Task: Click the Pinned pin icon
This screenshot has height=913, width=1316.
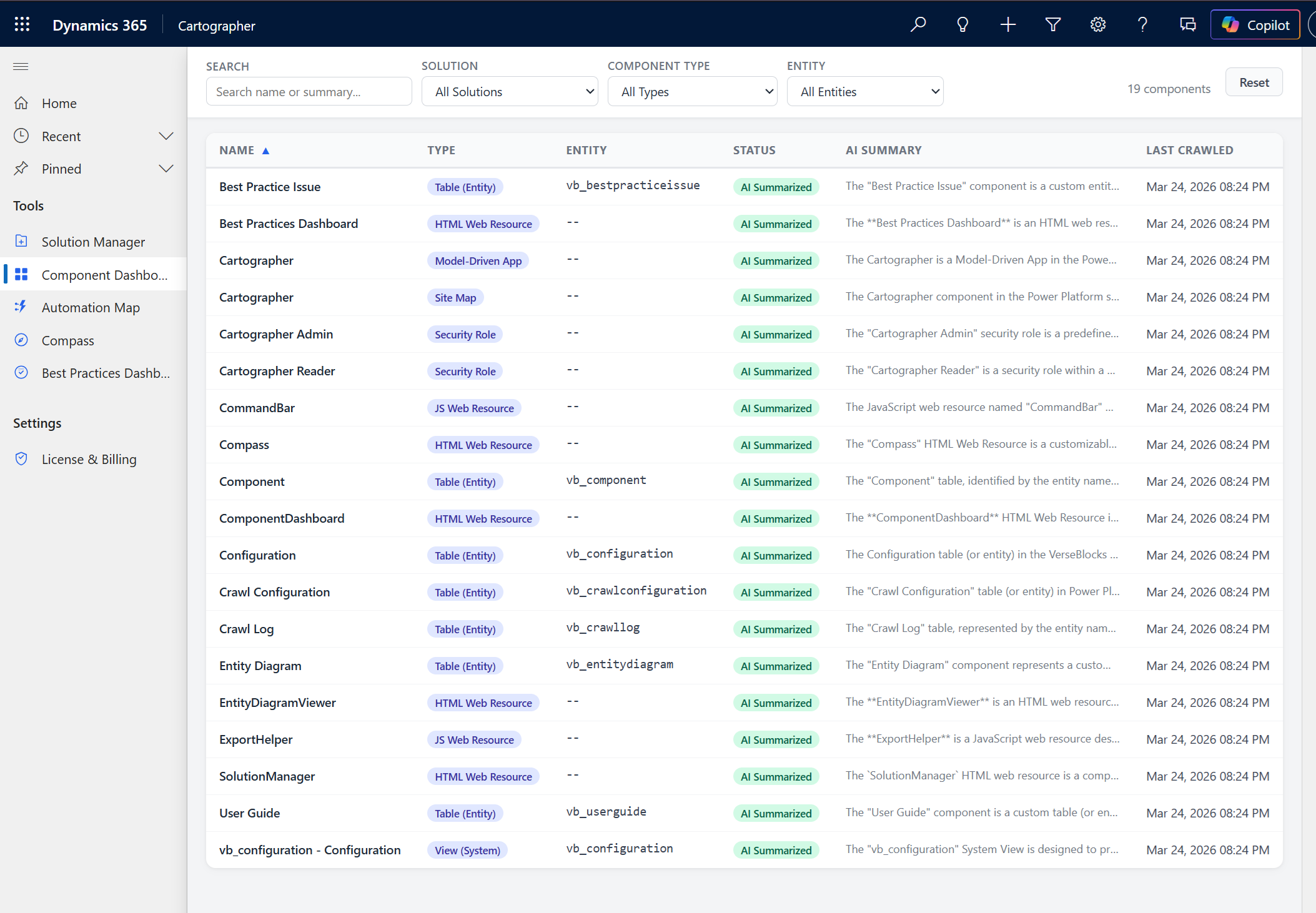Action: point(21,168)
